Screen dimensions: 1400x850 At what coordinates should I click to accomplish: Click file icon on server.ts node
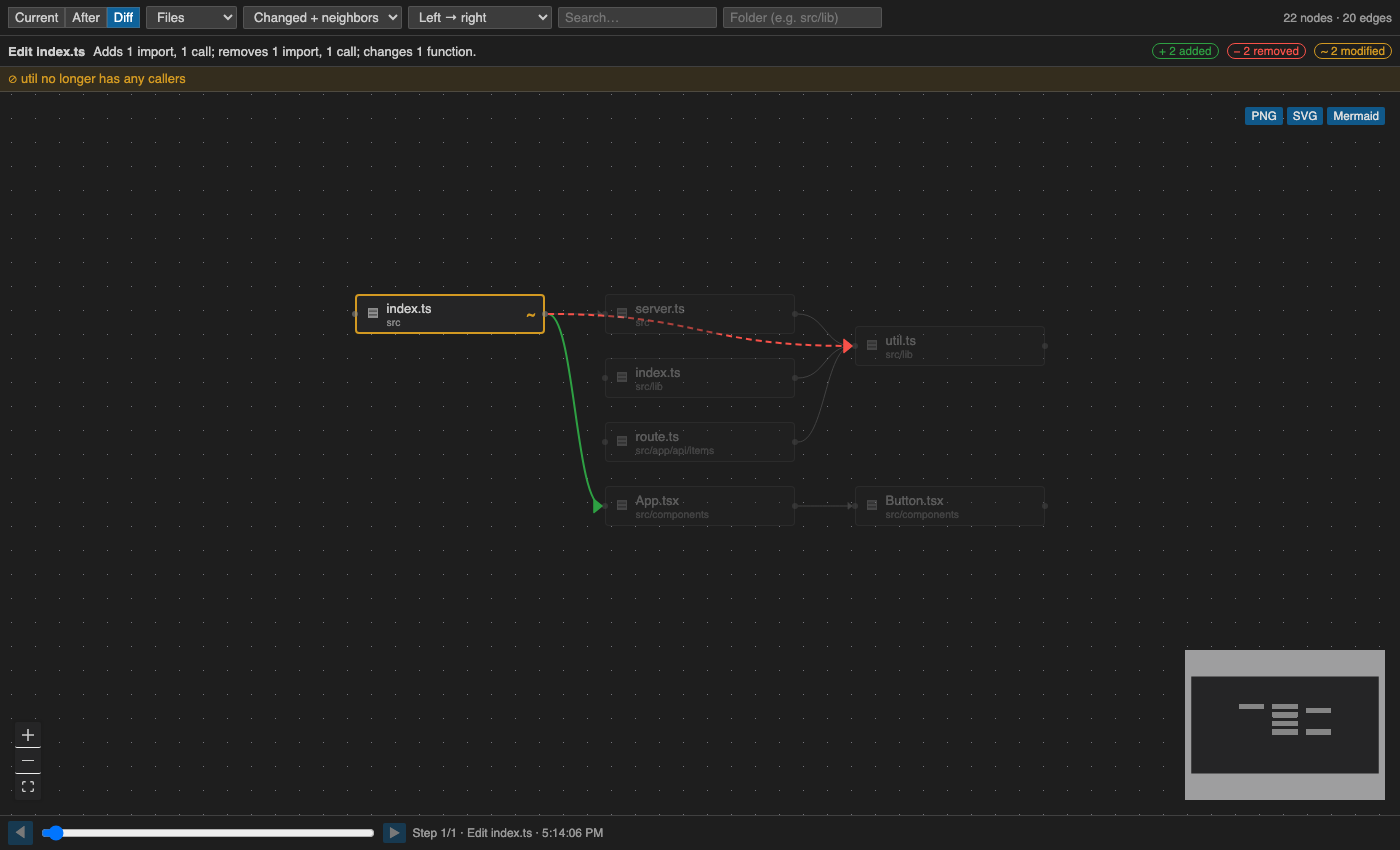tap(622, 313)
